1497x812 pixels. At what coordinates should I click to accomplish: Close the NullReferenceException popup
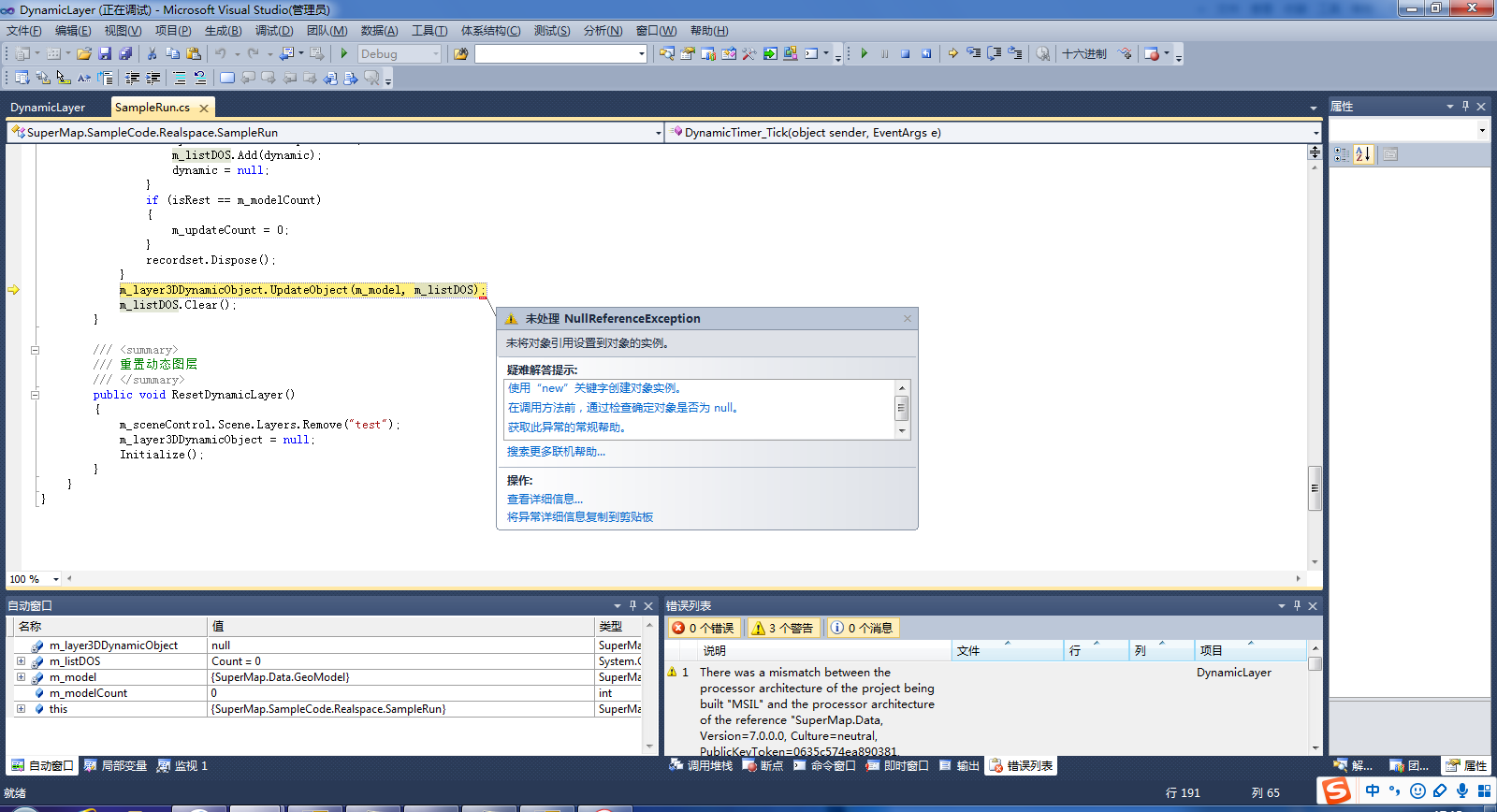(x=907, y=319)
